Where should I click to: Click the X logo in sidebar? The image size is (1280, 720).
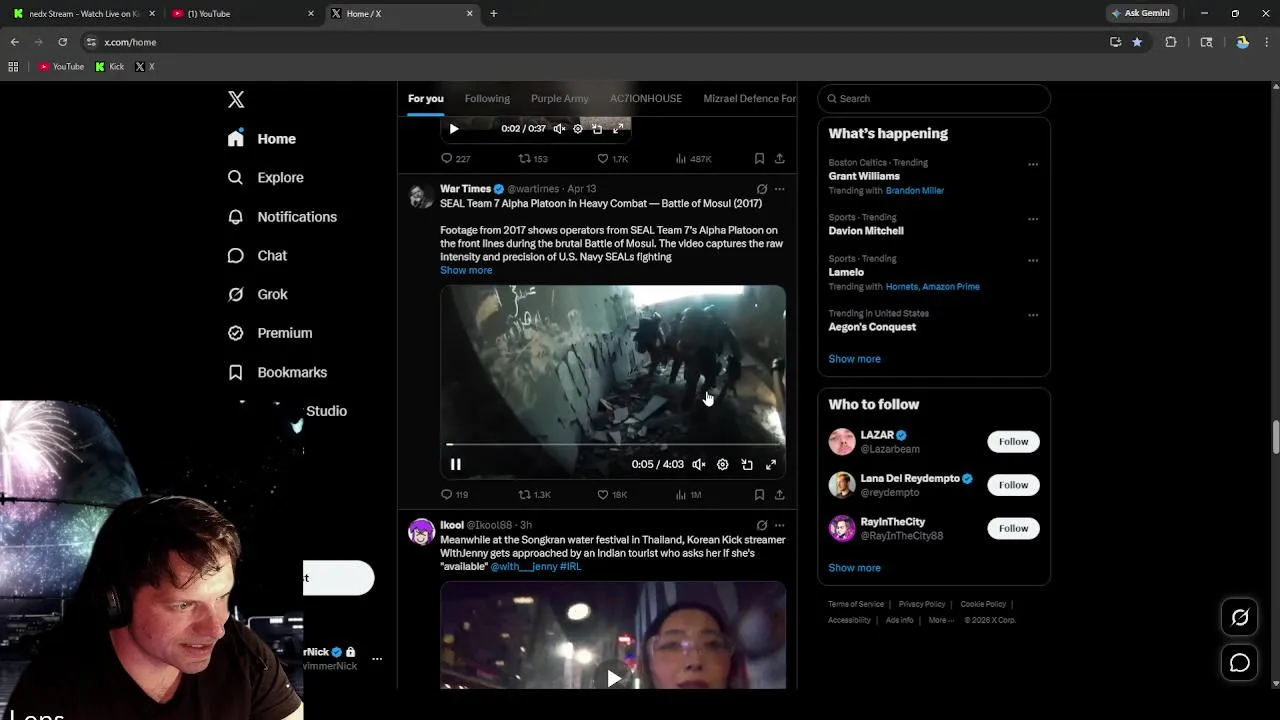coord(236,99)
